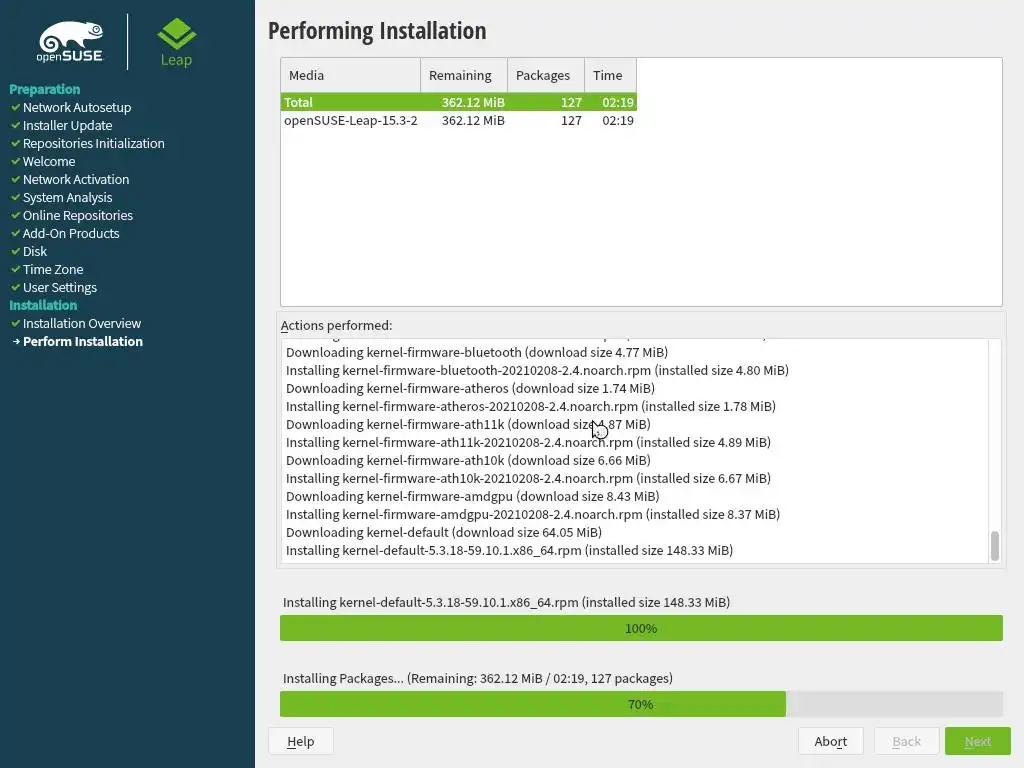The width and height of the screenshot is (1024, 768).
Task: Click the checkmark beside Welcome
Action: click(16, 161)
